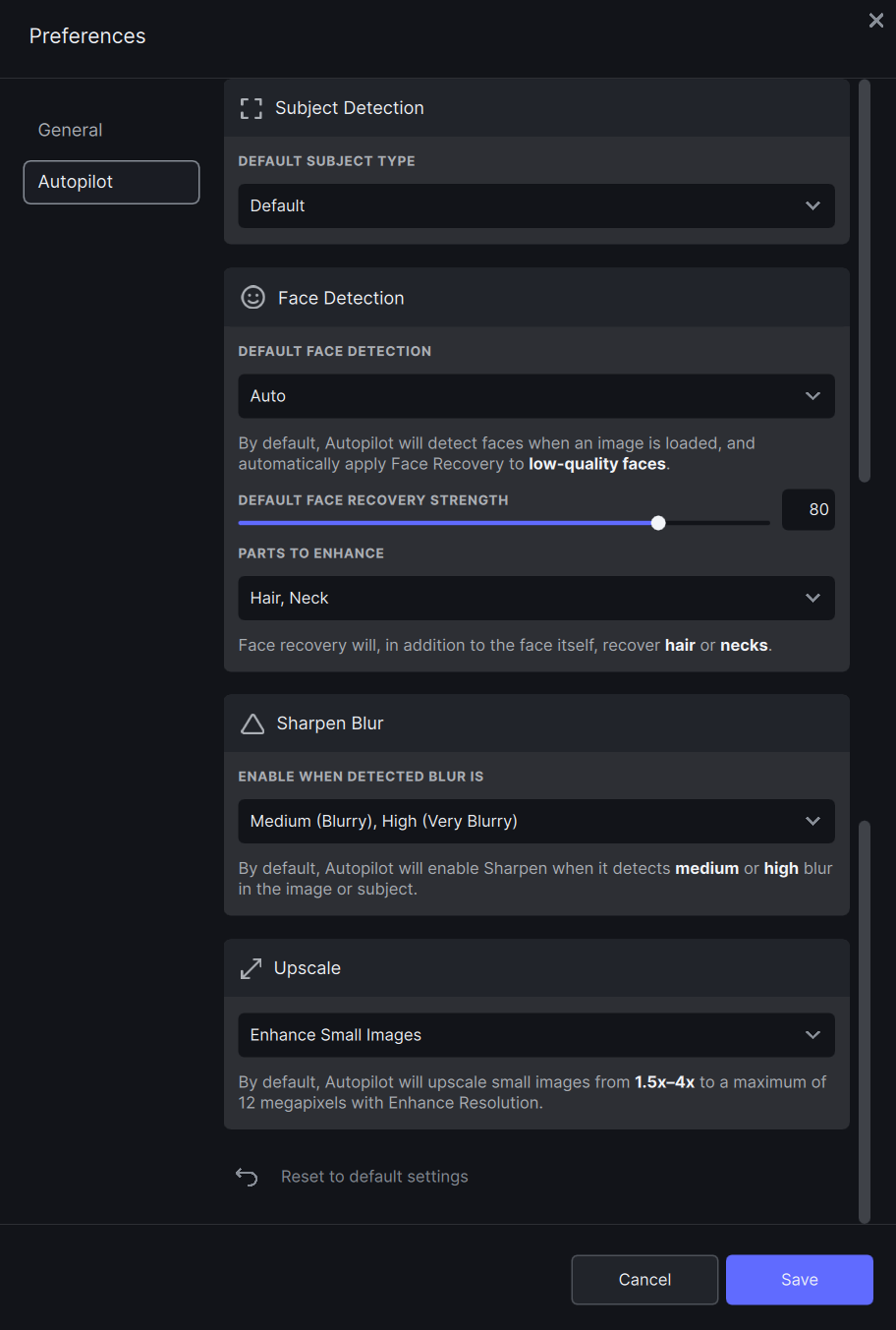Click the Sharpen Blur triangle icon

252,723
